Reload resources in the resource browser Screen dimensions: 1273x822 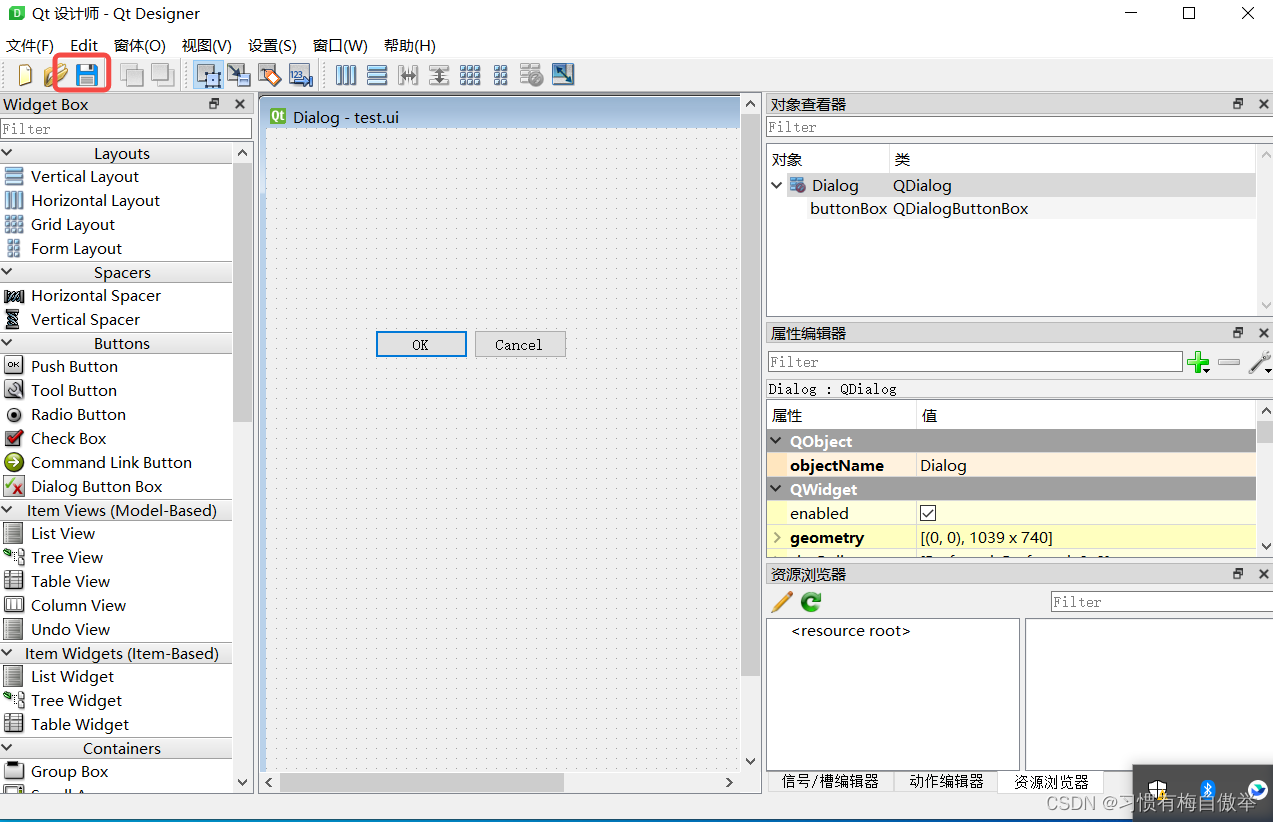810,602
